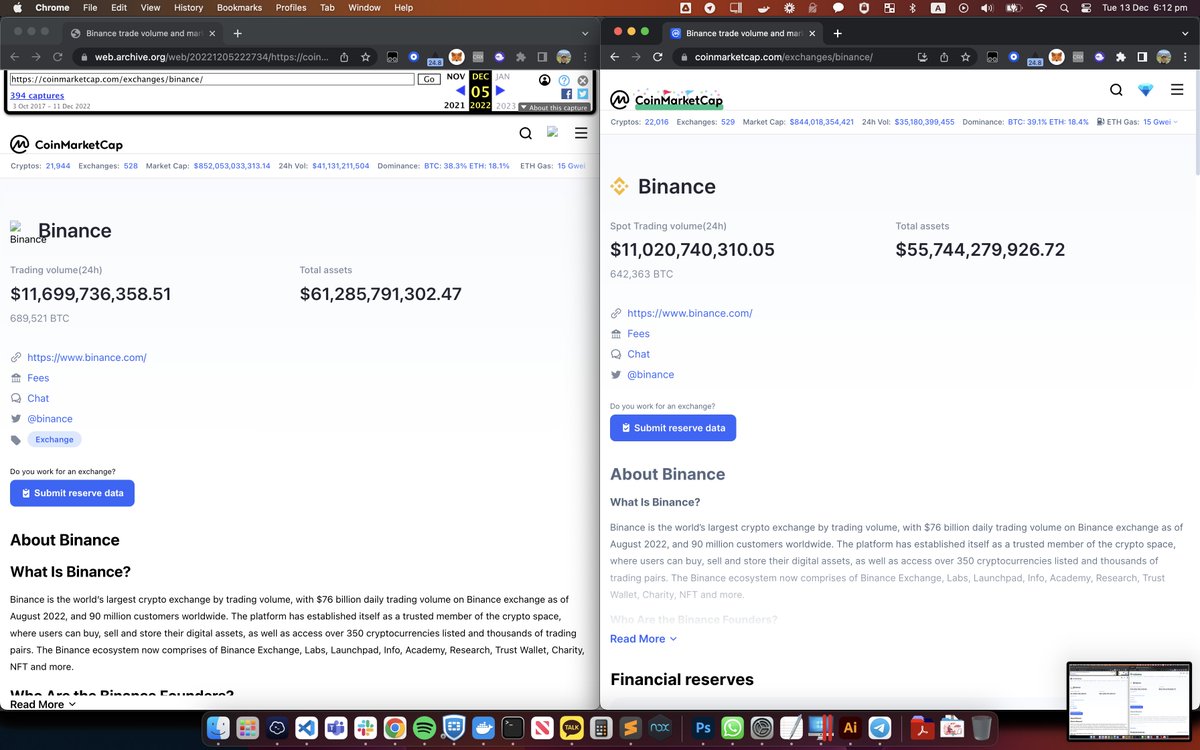Click floating screenshot preview thumbnail
The image size is (1200, 750).
click(x=1130, y=701)
